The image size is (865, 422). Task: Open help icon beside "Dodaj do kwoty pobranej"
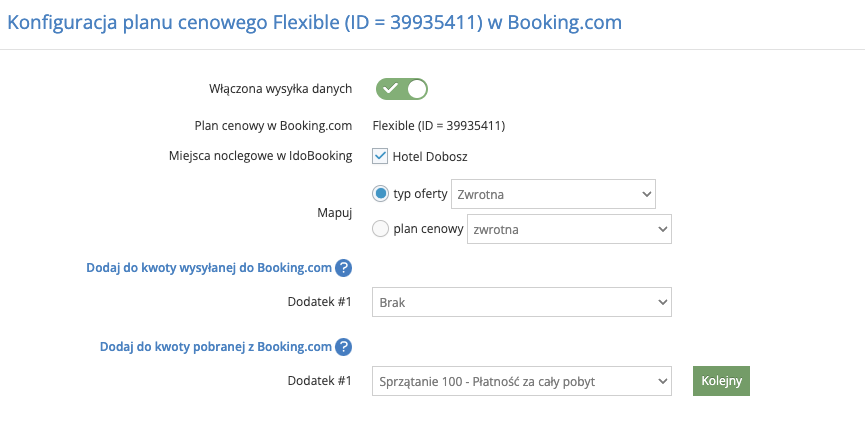pyautogui.click(x=343, y=347)
